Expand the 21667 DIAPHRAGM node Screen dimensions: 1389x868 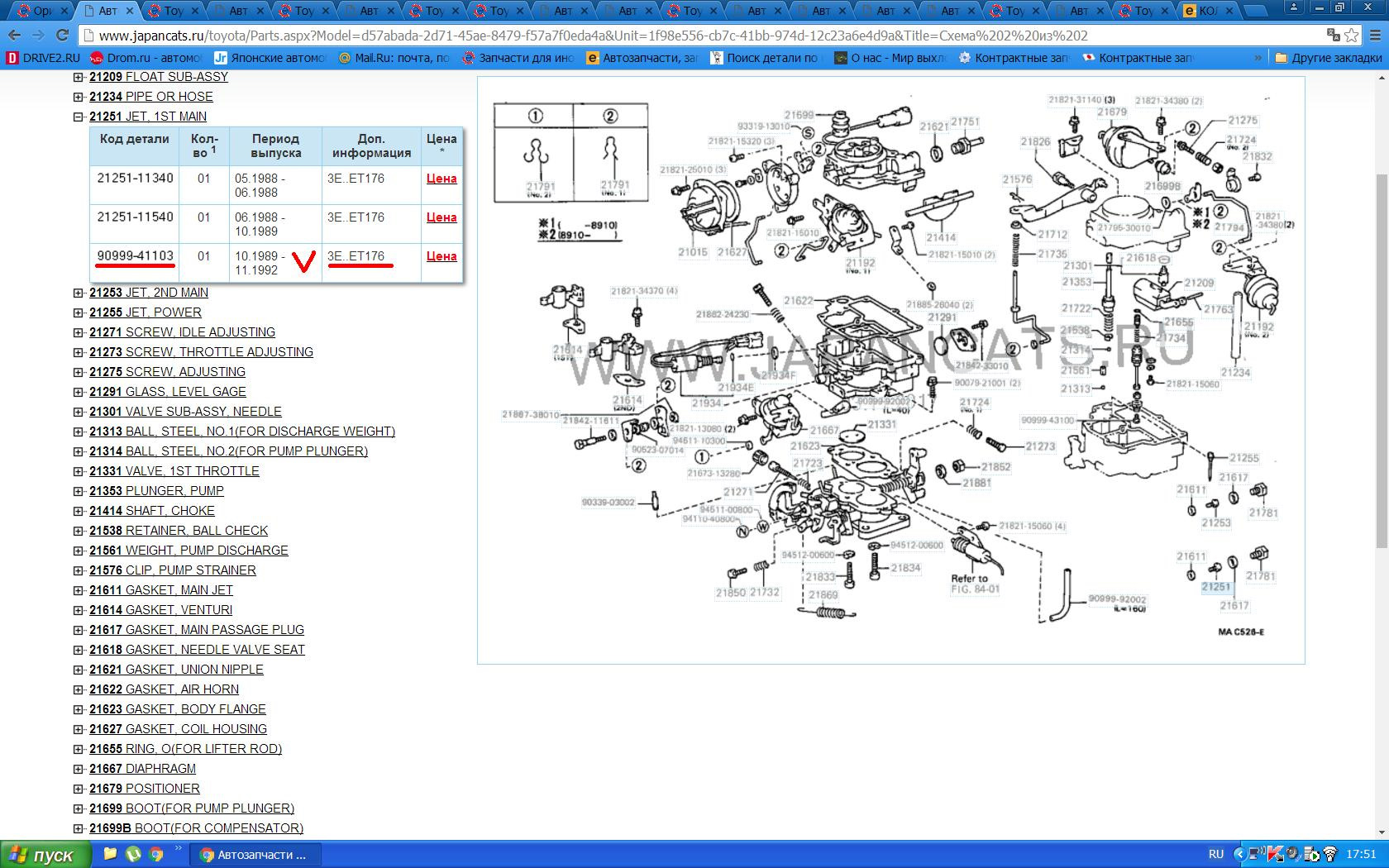click(x=79, y=769)
